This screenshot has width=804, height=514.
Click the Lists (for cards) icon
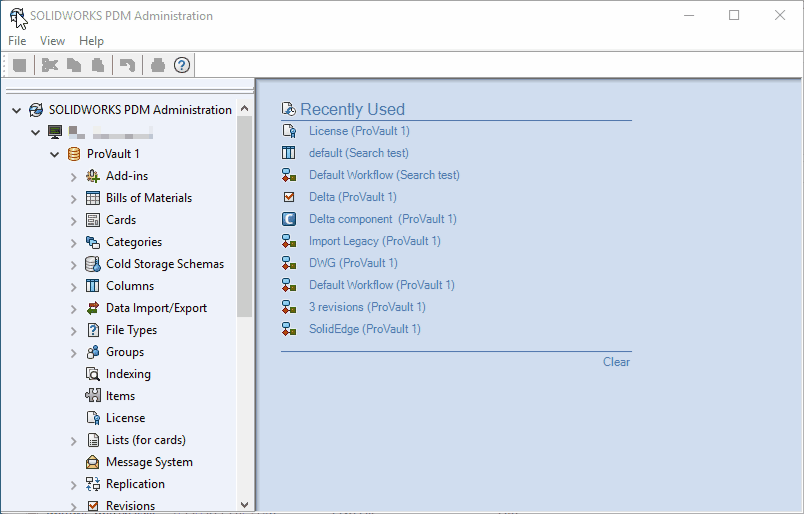93,440
